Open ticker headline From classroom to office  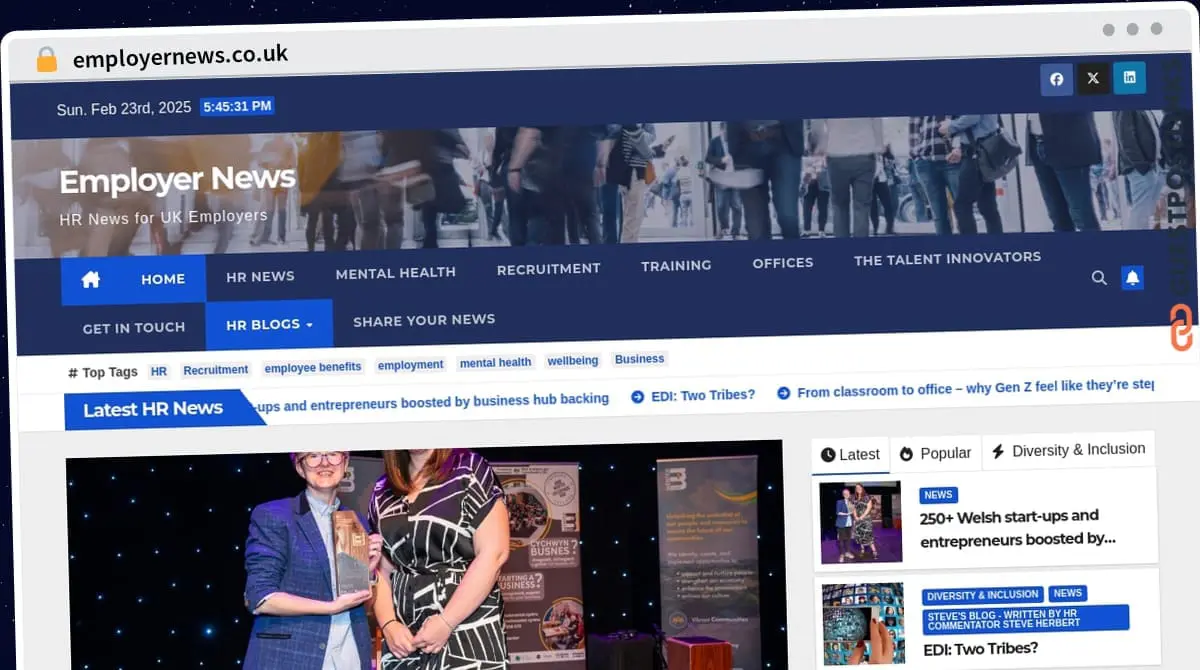(x=975, y=388)
